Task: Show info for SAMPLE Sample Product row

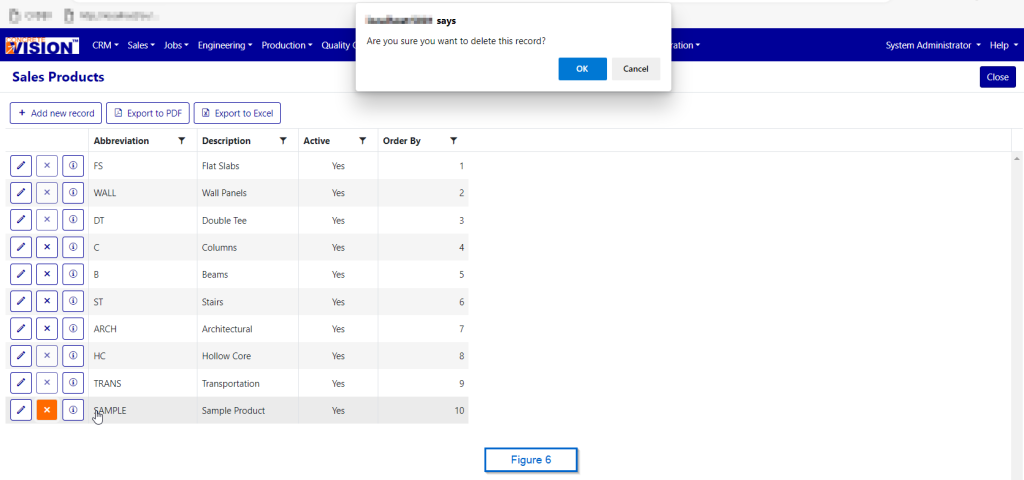Action: [x=73, y=410]
